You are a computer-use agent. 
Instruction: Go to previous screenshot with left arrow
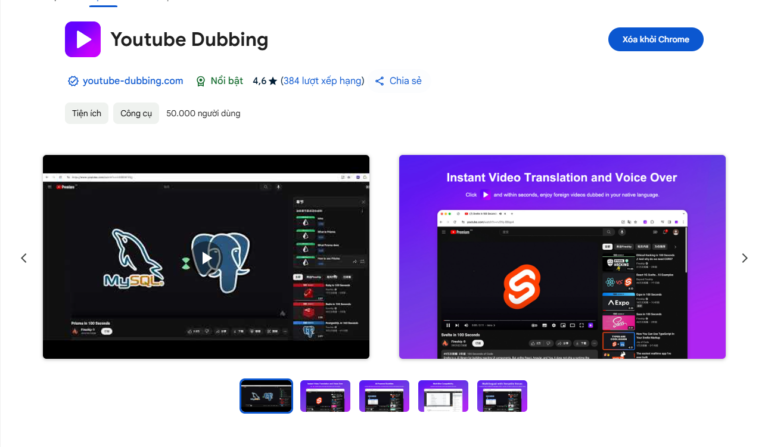pos(24,258)
